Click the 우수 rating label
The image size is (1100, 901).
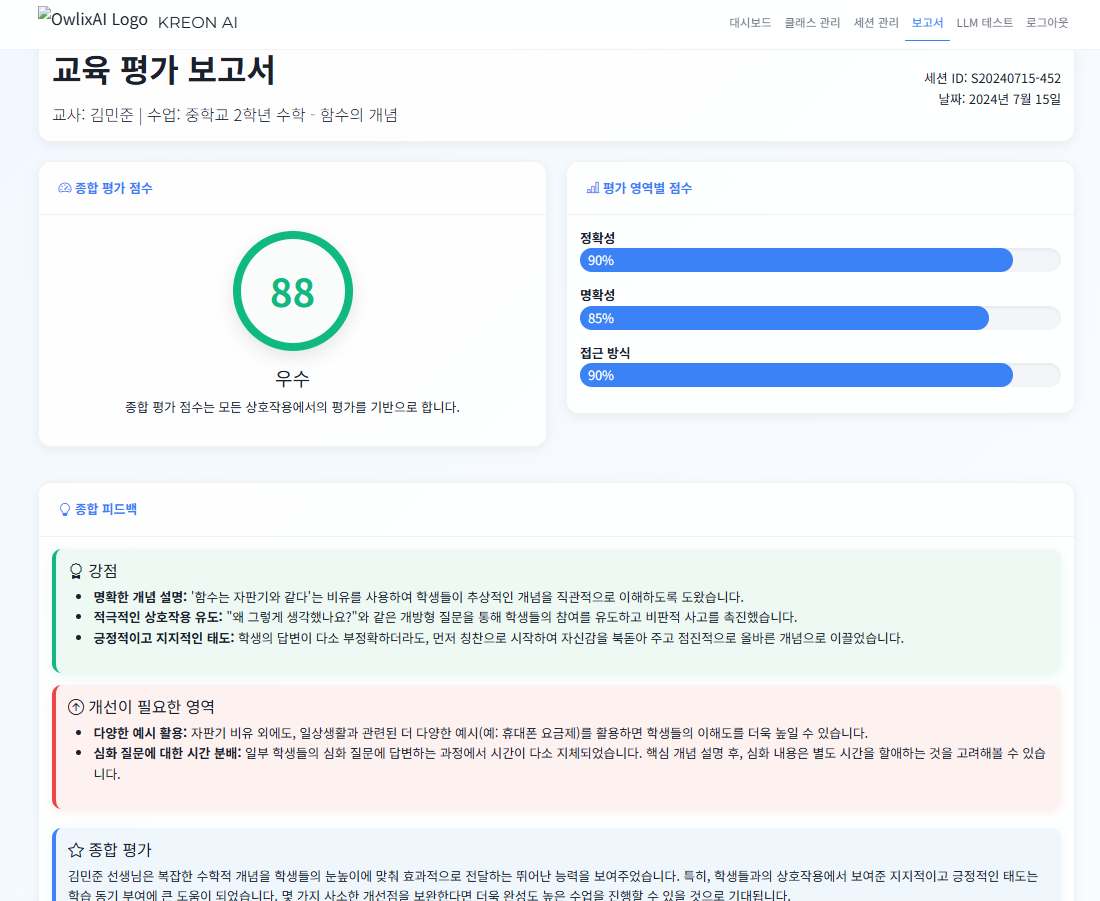[293, 379]
